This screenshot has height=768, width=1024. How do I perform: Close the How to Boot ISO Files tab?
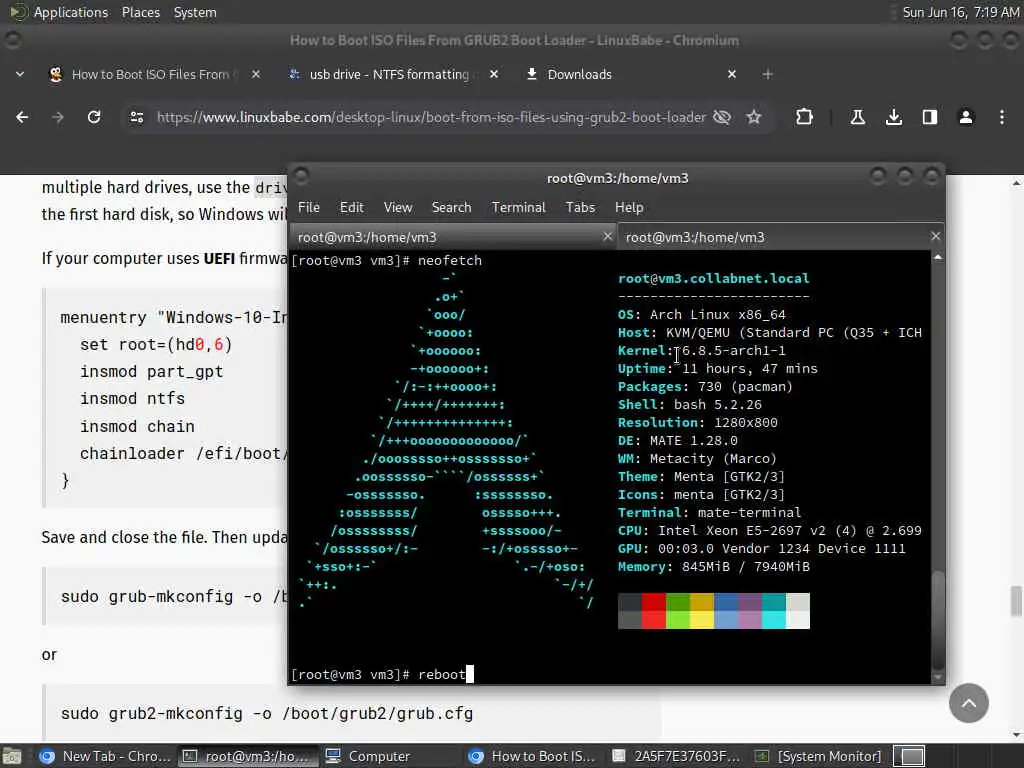(256, 74)
